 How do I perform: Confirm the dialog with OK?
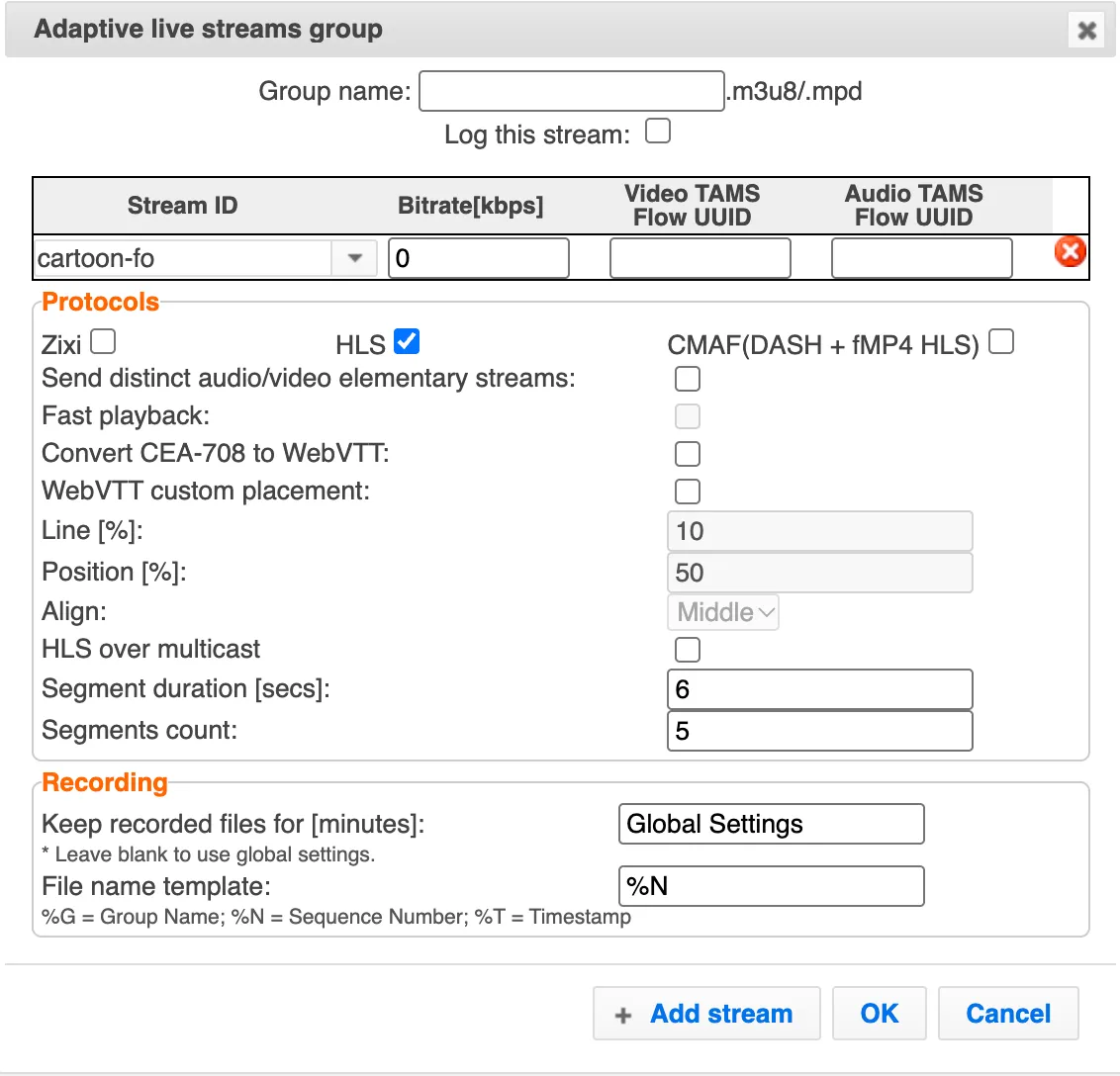880,1013
